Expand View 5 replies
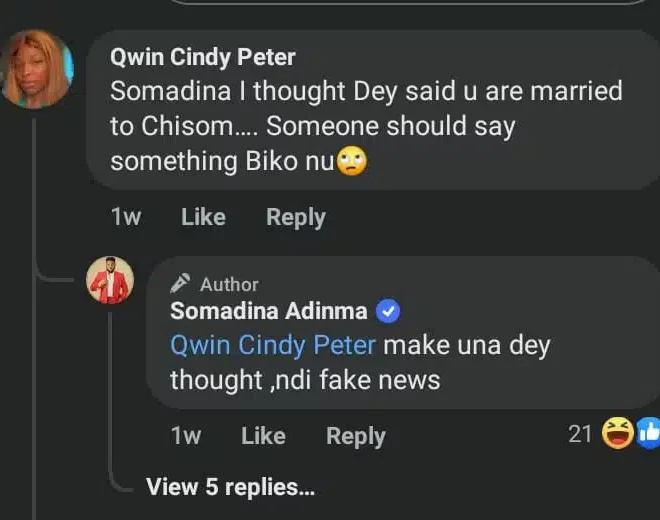The image size is (660, 520). click(x=230, y=487)
